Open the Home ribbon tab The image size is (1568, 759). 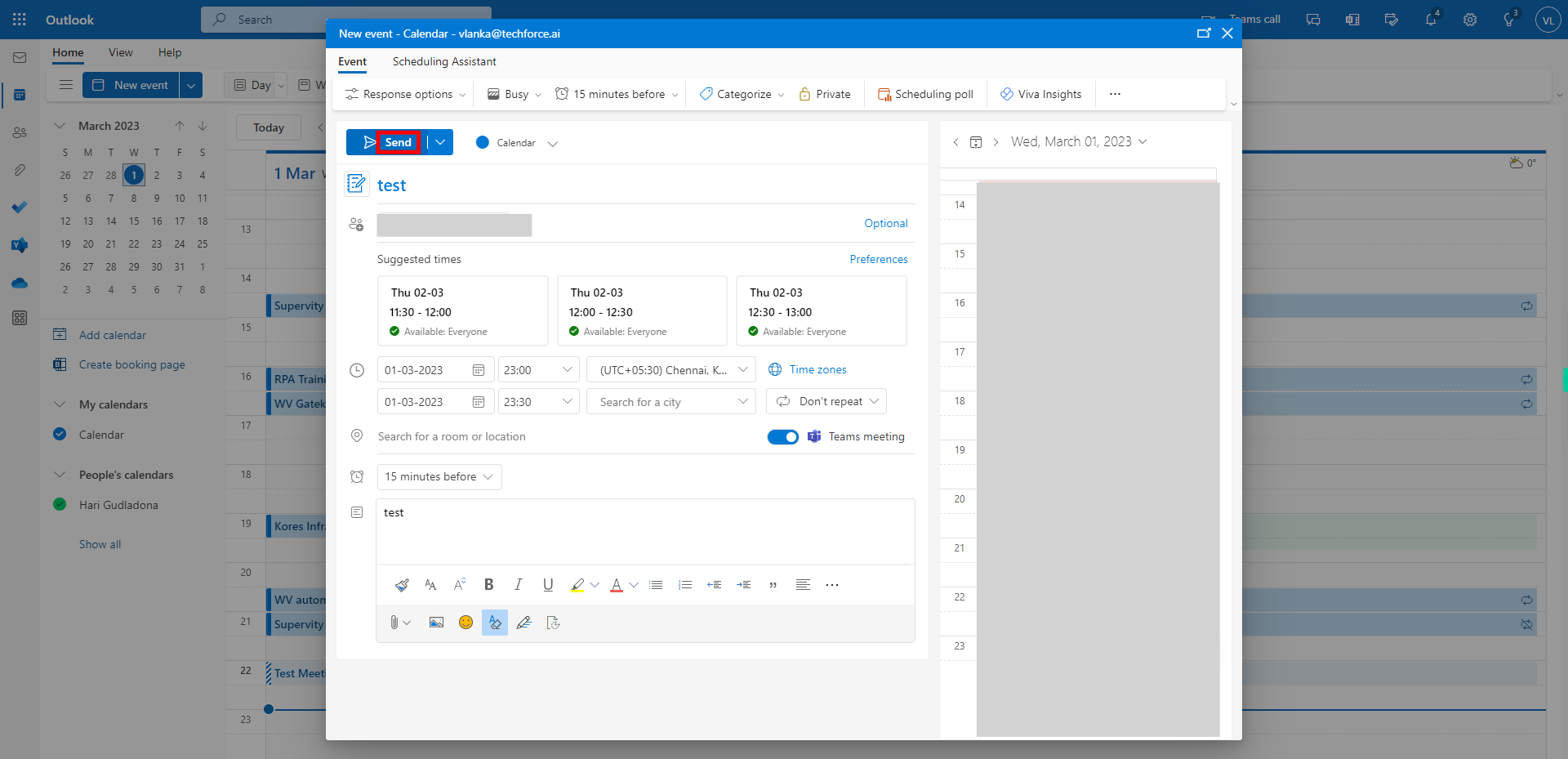click(68, 52)
